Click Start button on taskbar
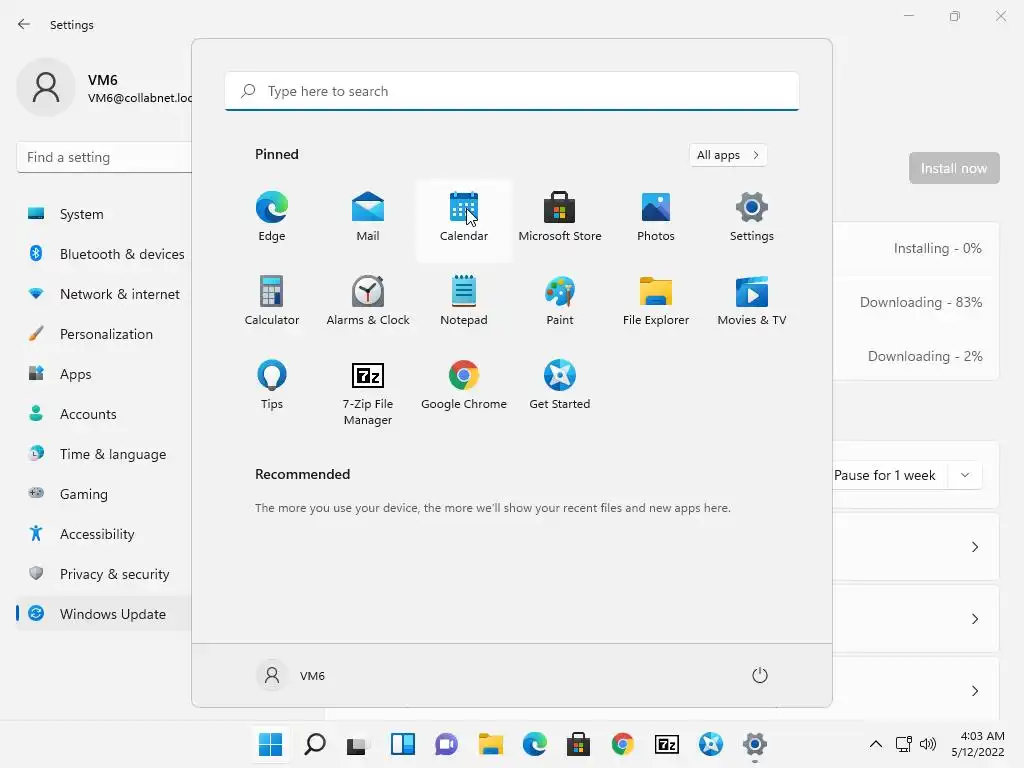 pos(270,744)
